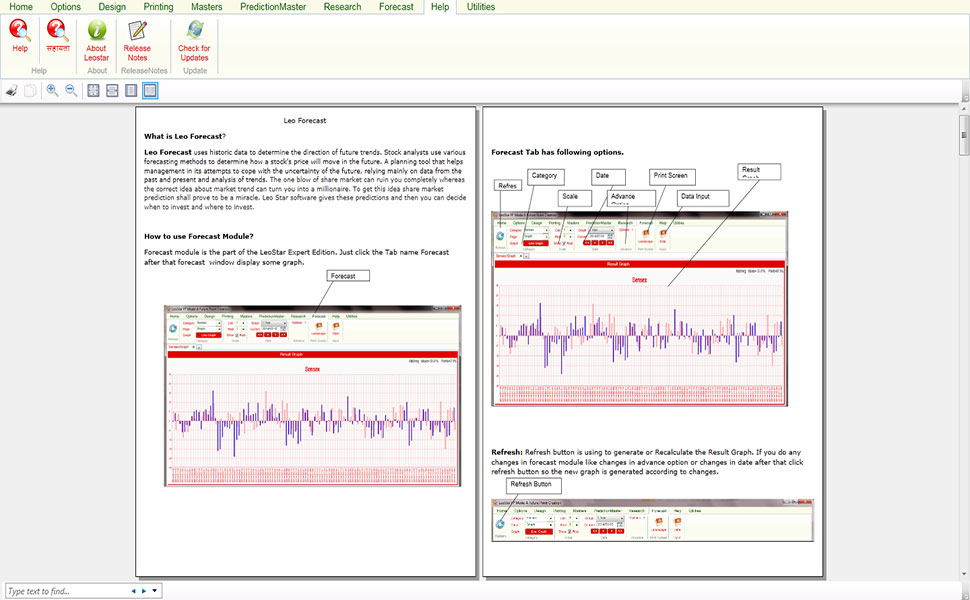The height and width of the screenshot is (600, 970).
Task: Open Release Notes from the ribbon
Action: [137, 37]
